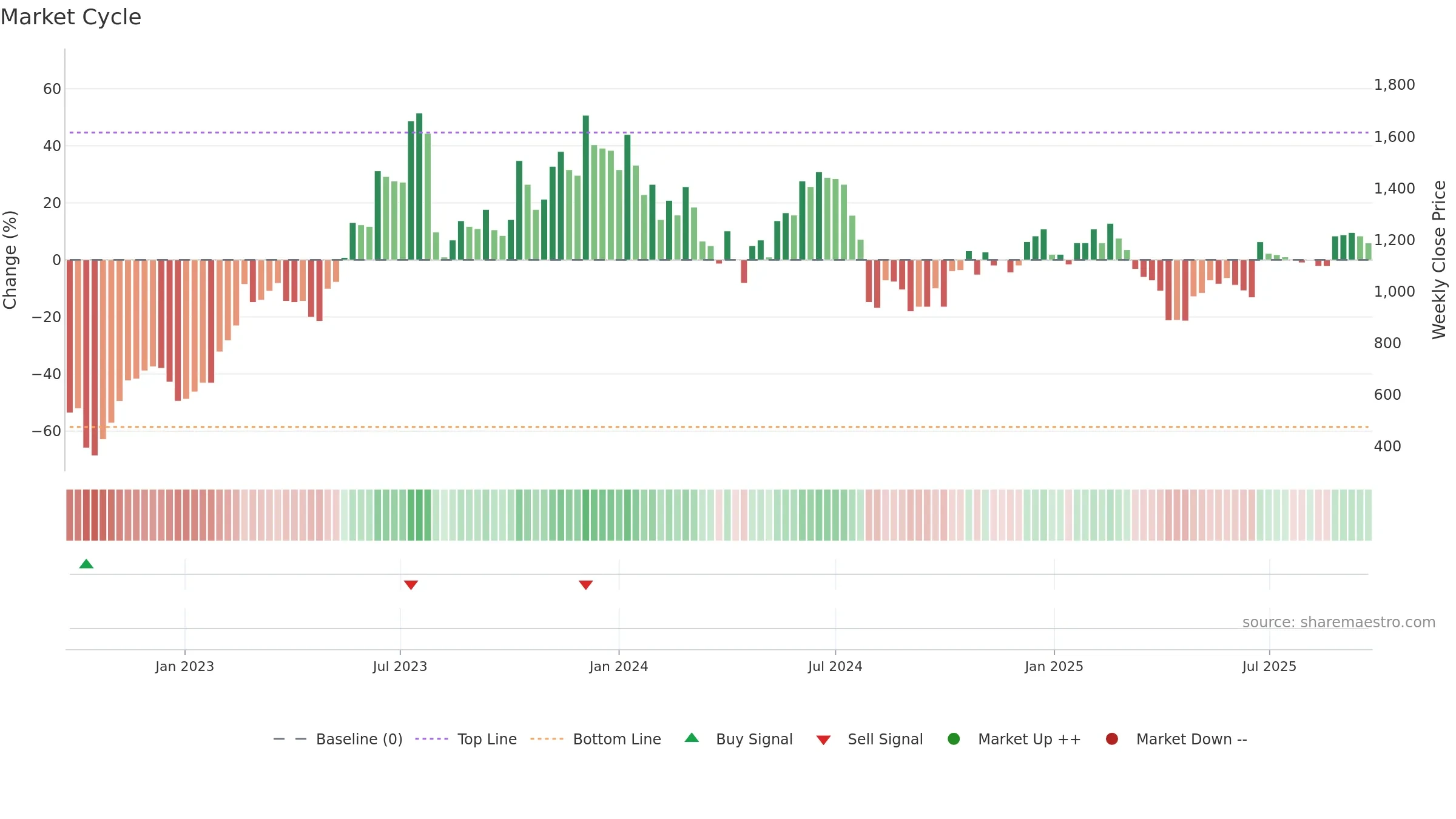Click the deepest red bar below −60
This screenshot has width=1456, height=819.
pos(95,357)
